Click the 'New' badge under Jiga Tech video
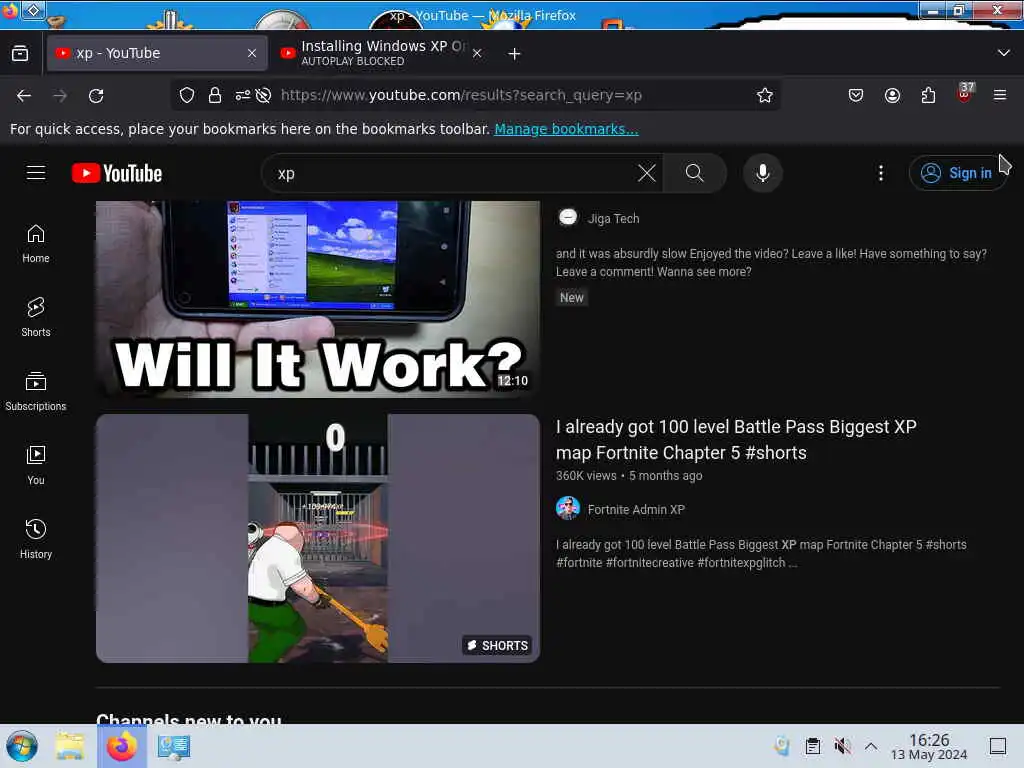The image size is (1024, 768). pyautogui.click(x=571, y=298)
